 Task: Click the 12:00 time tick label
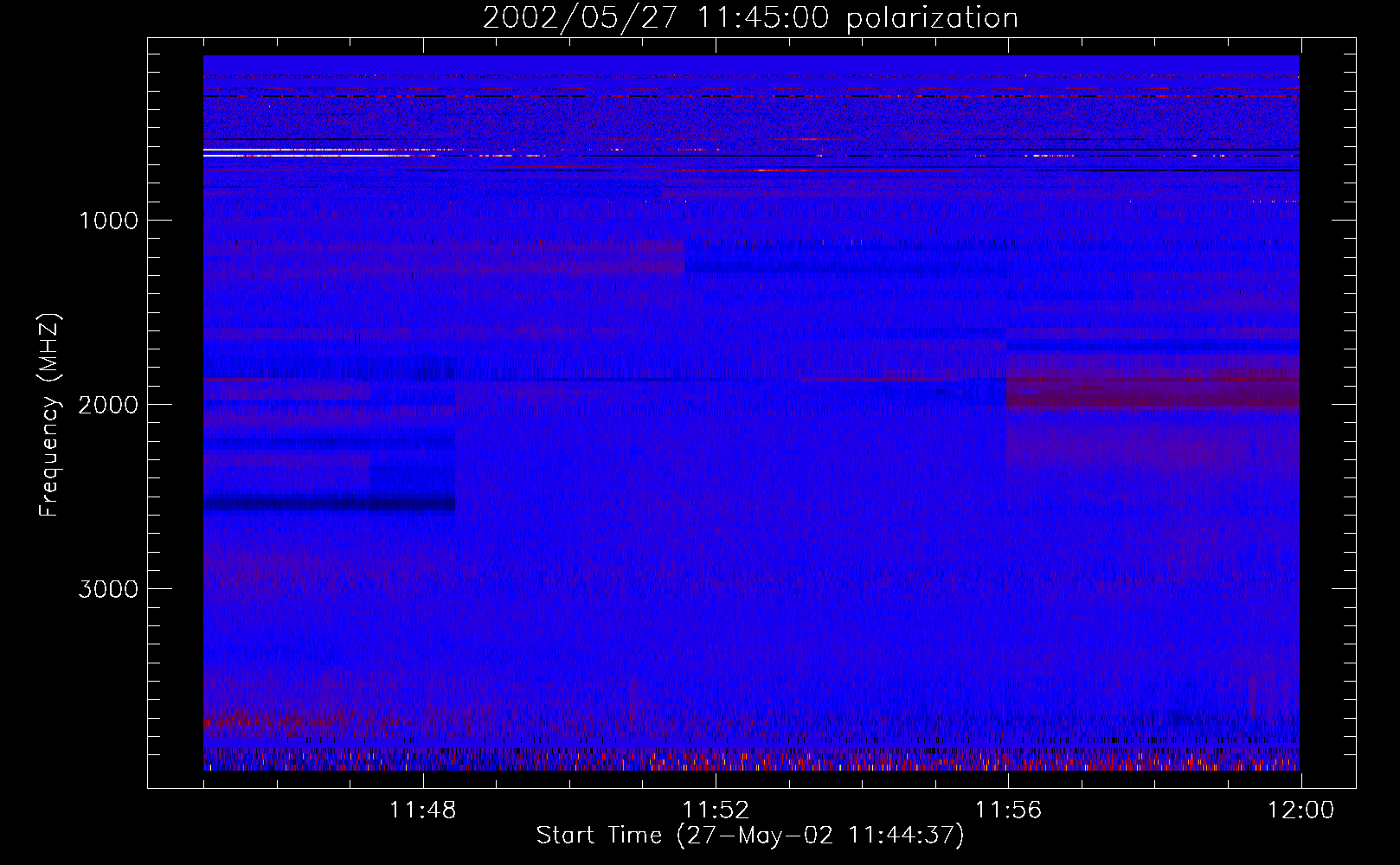(1300, 811)
